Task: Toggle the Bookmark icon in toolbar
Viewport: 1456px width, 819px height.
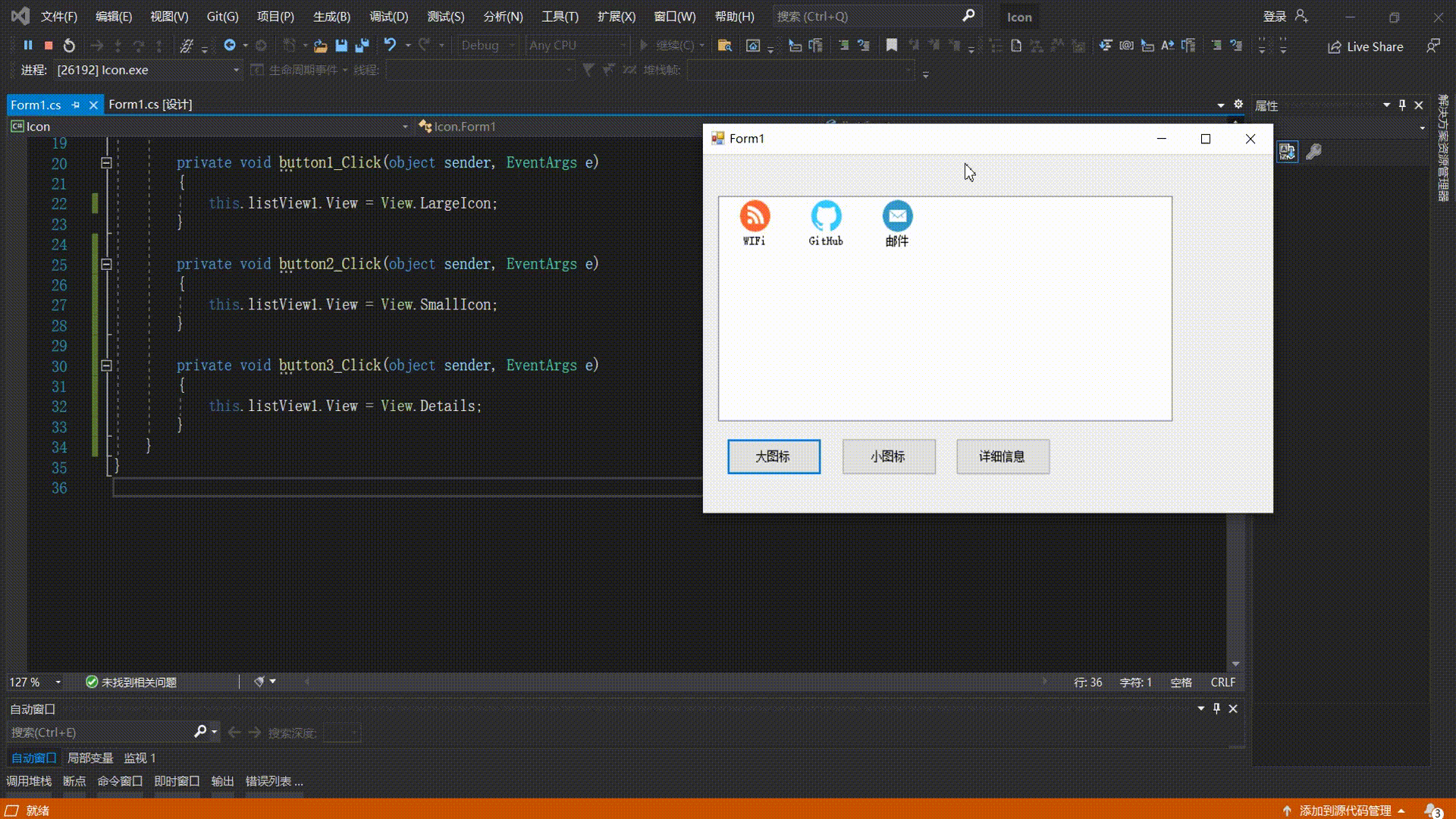Action: [x=892, y=45]
